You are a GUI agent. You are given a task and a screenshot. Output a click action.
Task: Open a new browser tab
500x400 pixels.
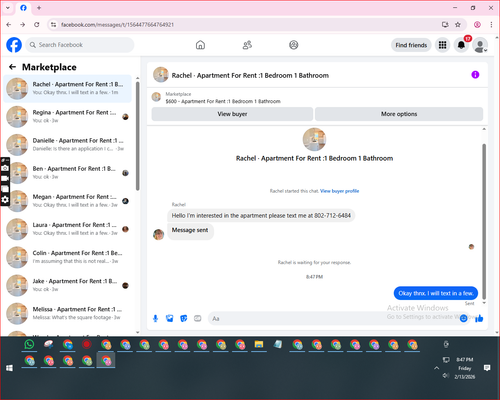coord(39,8)
